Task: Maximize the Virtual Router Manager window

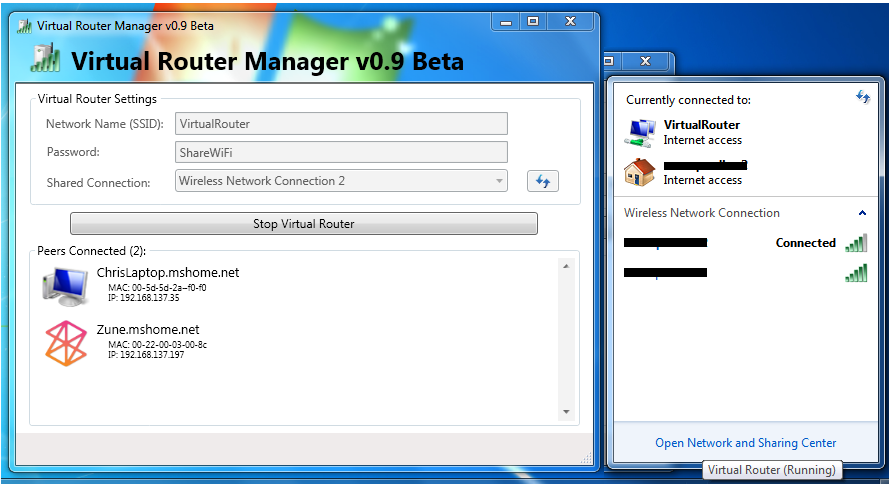Action: [x=533, y=22]
